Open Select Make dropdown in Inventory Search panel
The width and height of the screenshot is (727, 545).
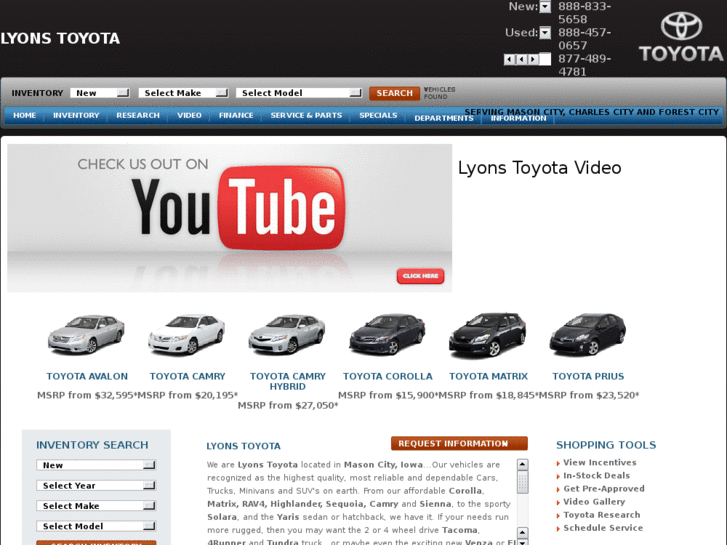tap(96, 506)
